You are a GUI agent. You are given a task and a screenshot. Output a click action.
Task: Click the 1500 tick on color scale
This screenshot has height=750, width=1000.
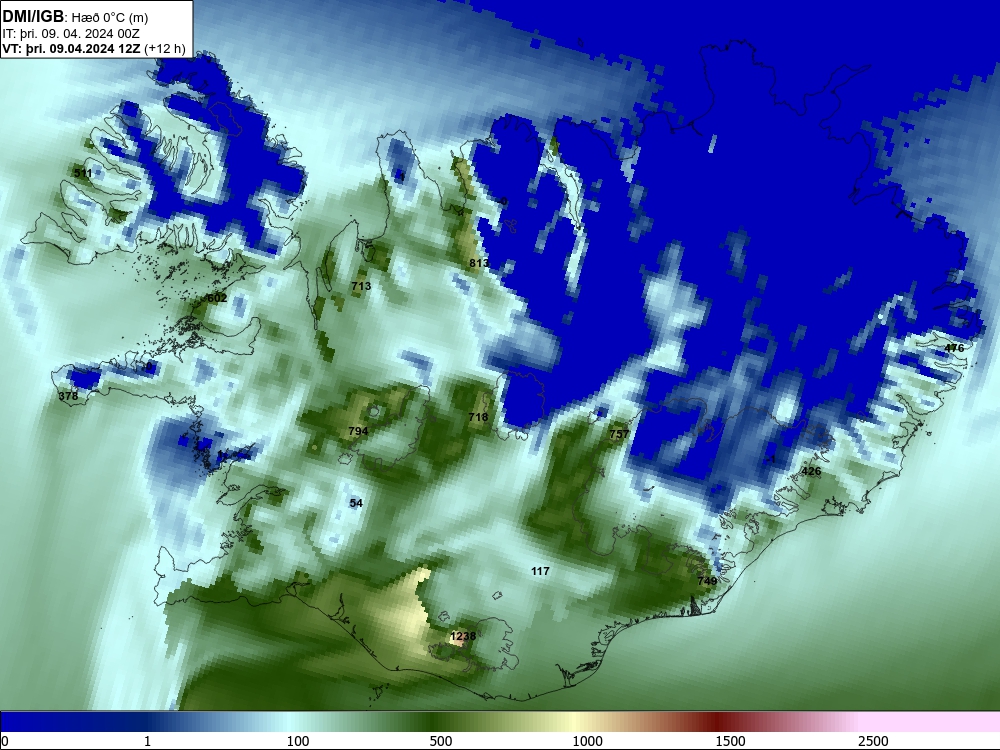[730, 741]
